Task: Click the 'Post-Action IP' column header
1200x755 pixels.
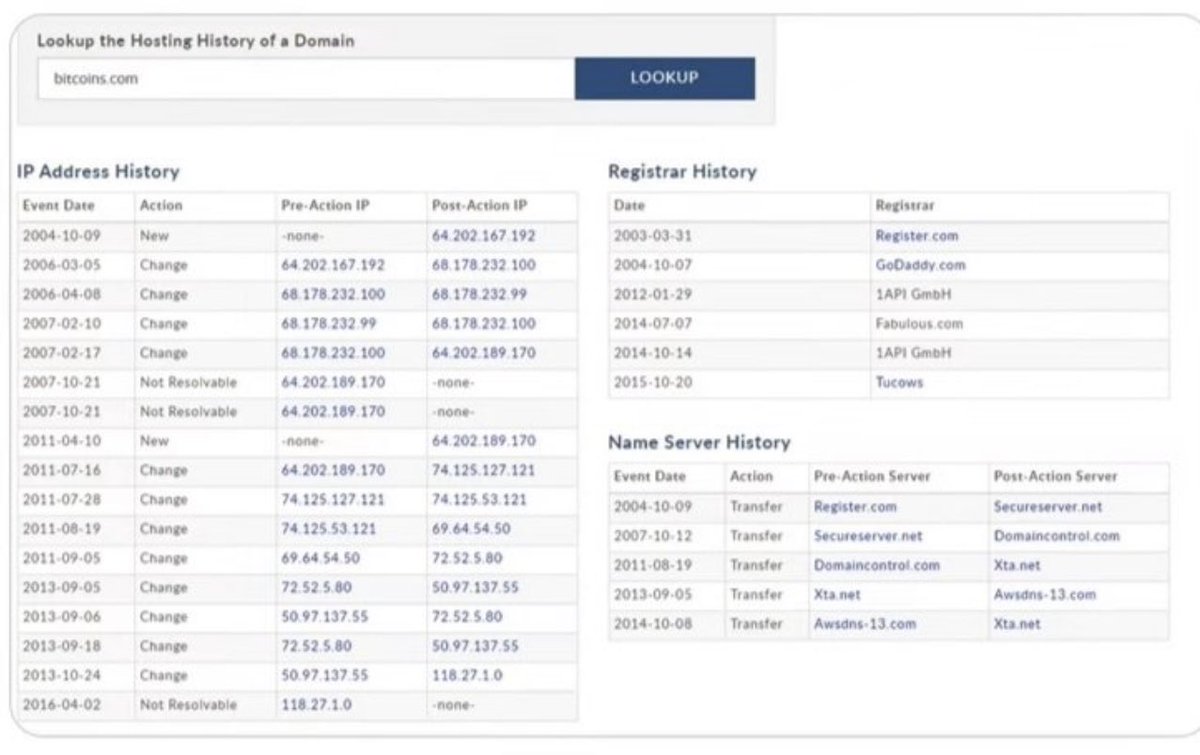Action: tap(479, 205)
